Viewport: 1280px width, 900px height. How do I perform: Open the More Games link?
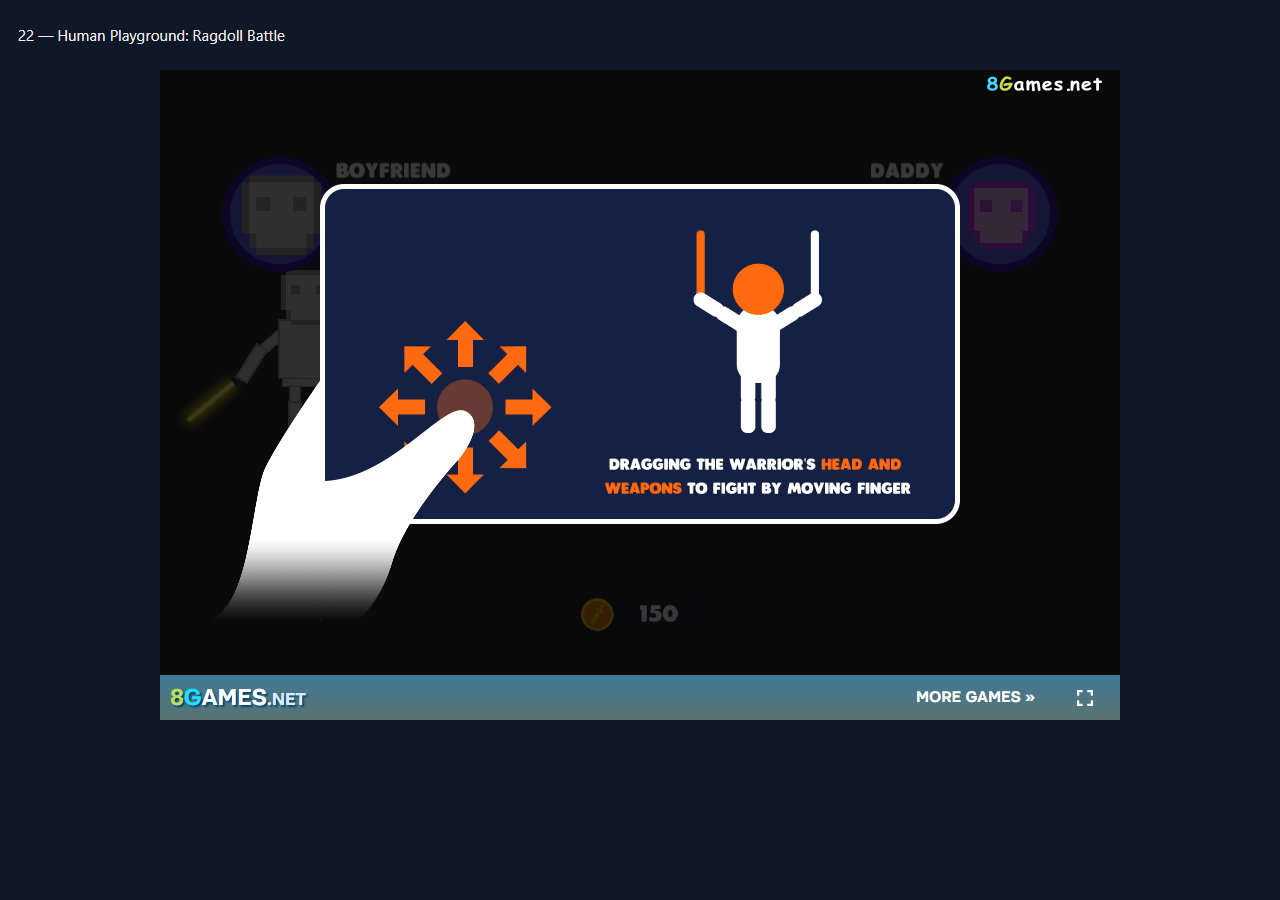click(975, 697)
